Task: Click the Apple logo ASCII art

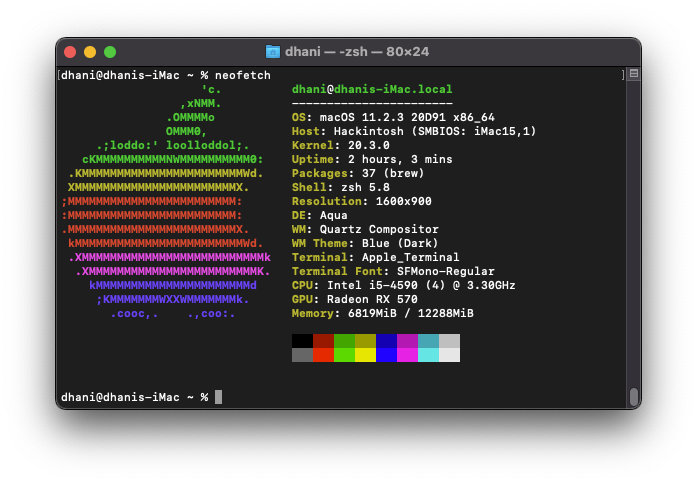Action: coord(166,201)
